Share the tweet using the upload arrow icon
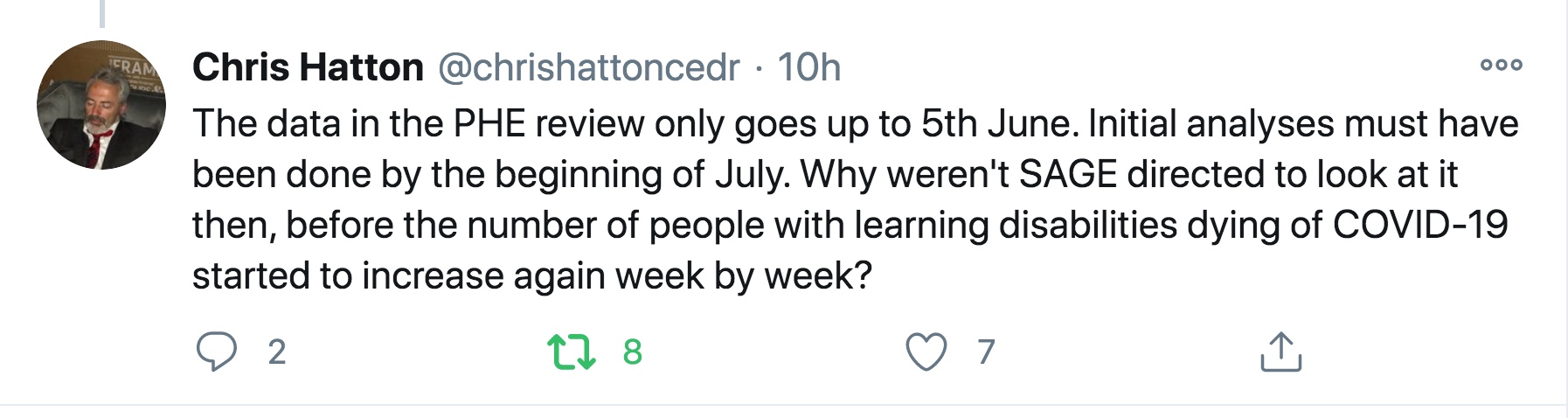 [1280, 352]
